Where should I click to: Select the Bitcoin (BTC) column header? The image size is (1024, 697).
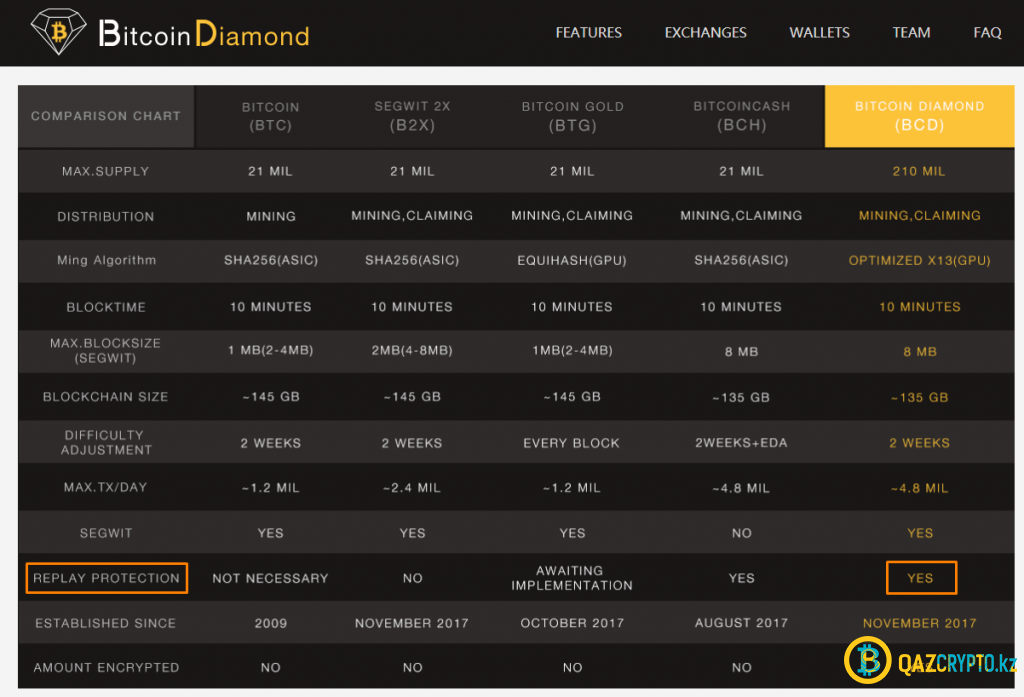coord(270,116)
